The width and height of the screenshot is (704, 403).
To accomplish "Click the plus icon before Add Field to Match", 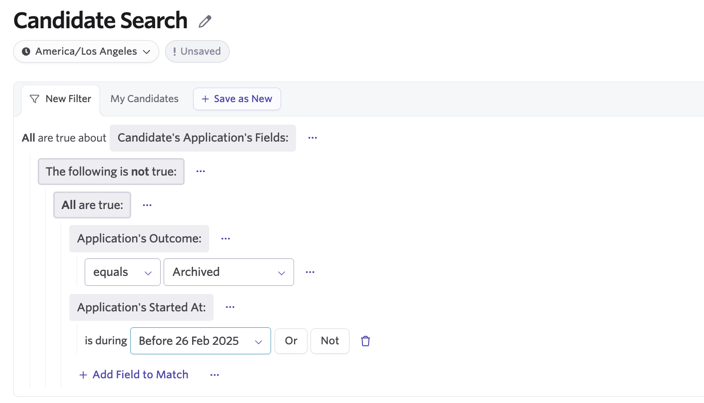I will (x=83, y=375).
